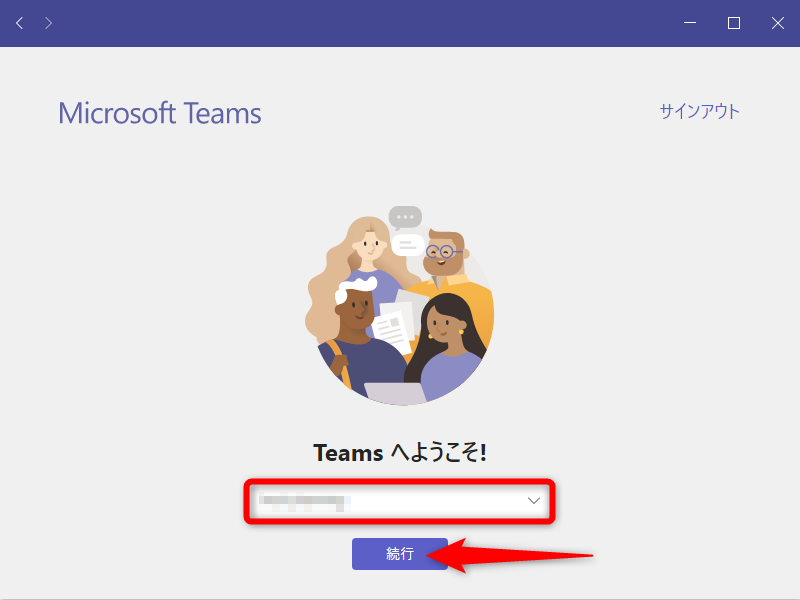Click the minimize window icon
Viewport: 800px width, 600px height.
[689, 22]
